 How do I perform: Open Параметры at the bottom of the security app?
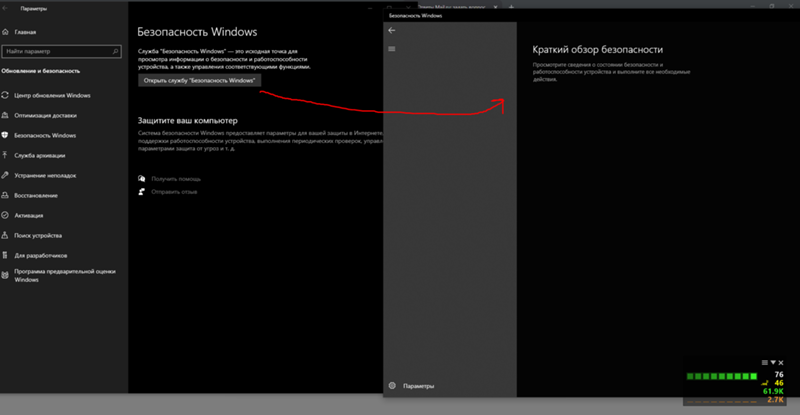tap(418, 386)
